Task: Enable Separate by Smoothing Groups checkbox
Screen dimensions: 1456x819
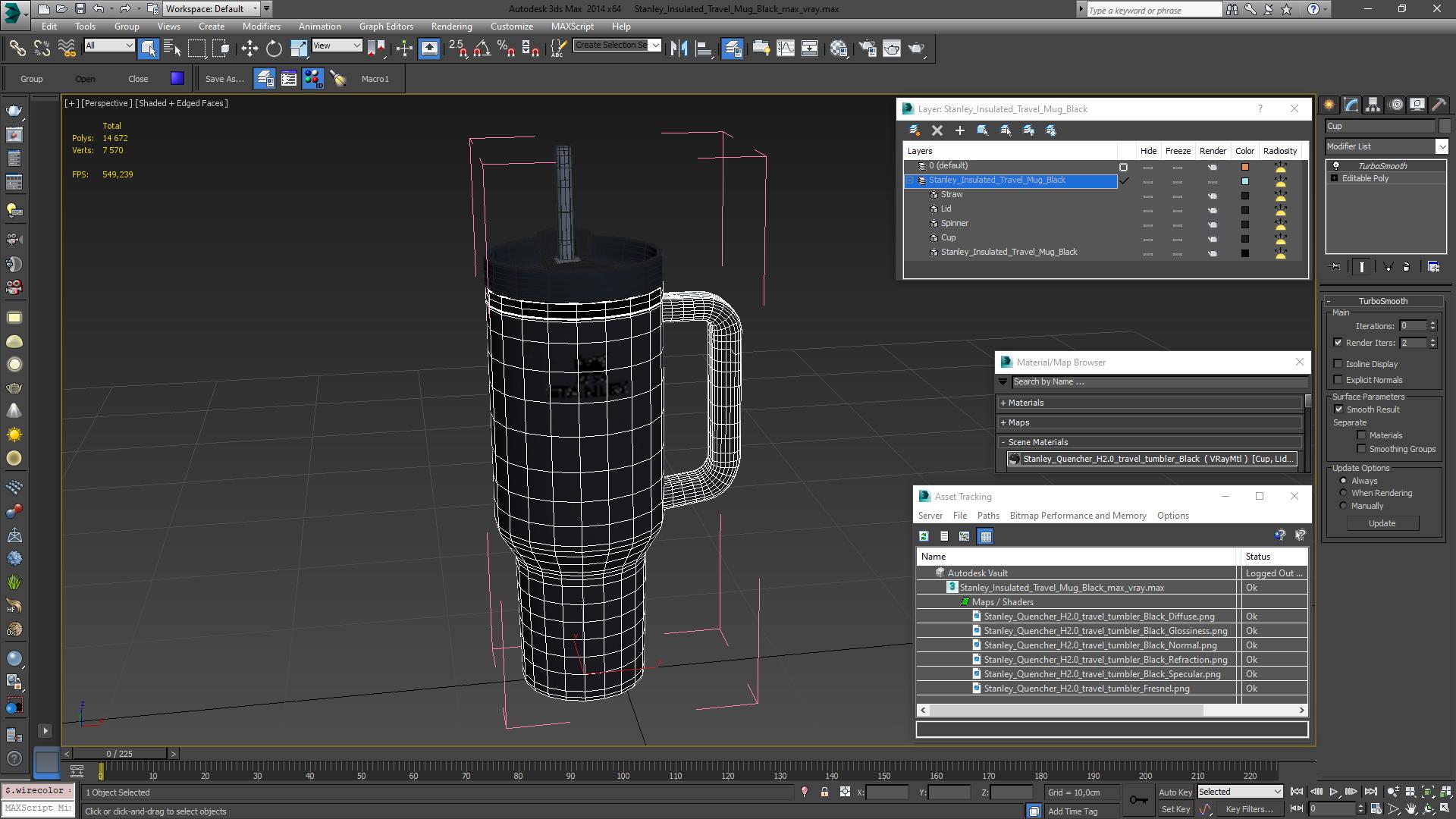Action: tap(1362, 449)
